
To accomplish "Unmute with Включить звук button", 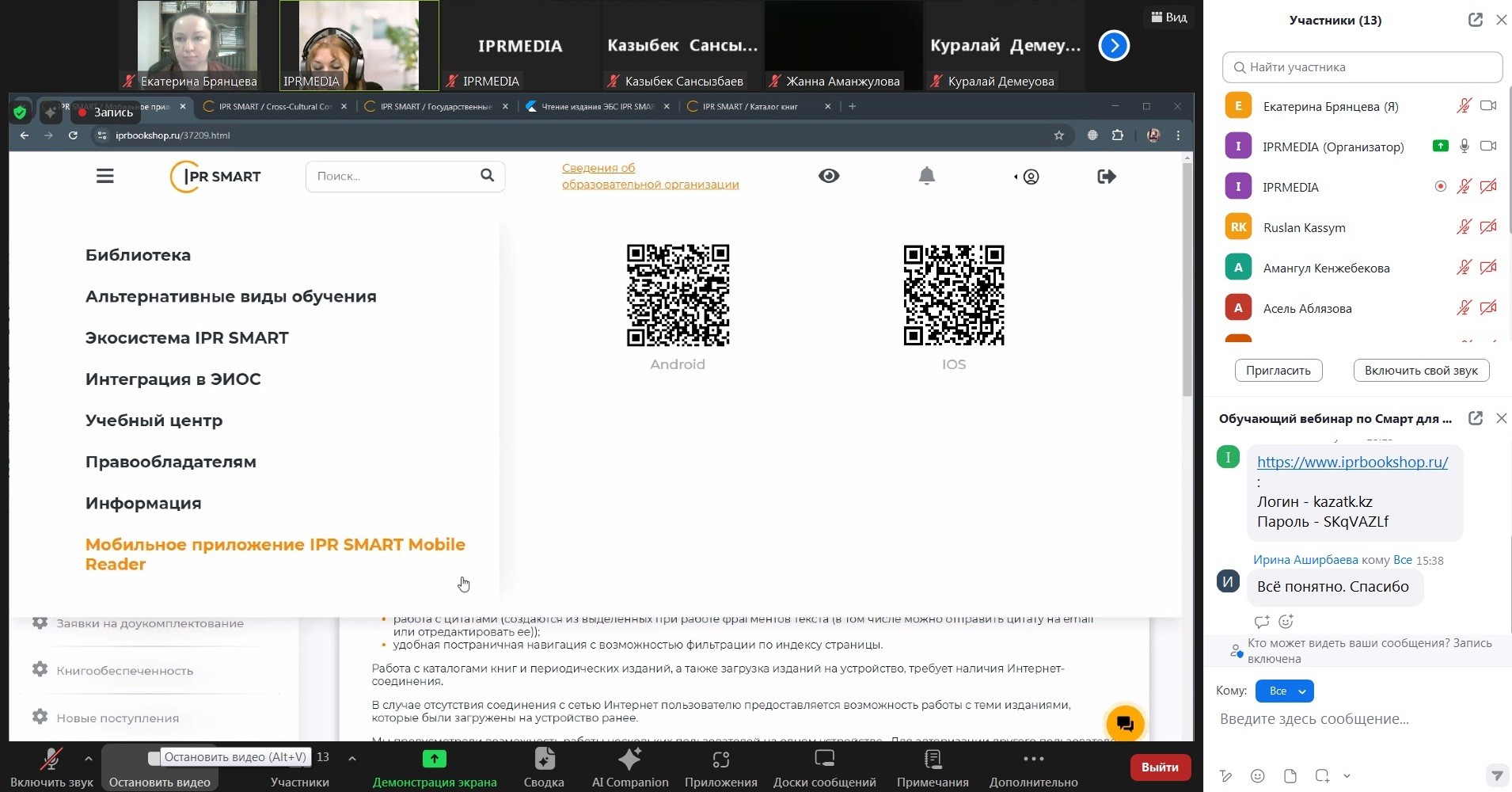I will tap(51, 767).
